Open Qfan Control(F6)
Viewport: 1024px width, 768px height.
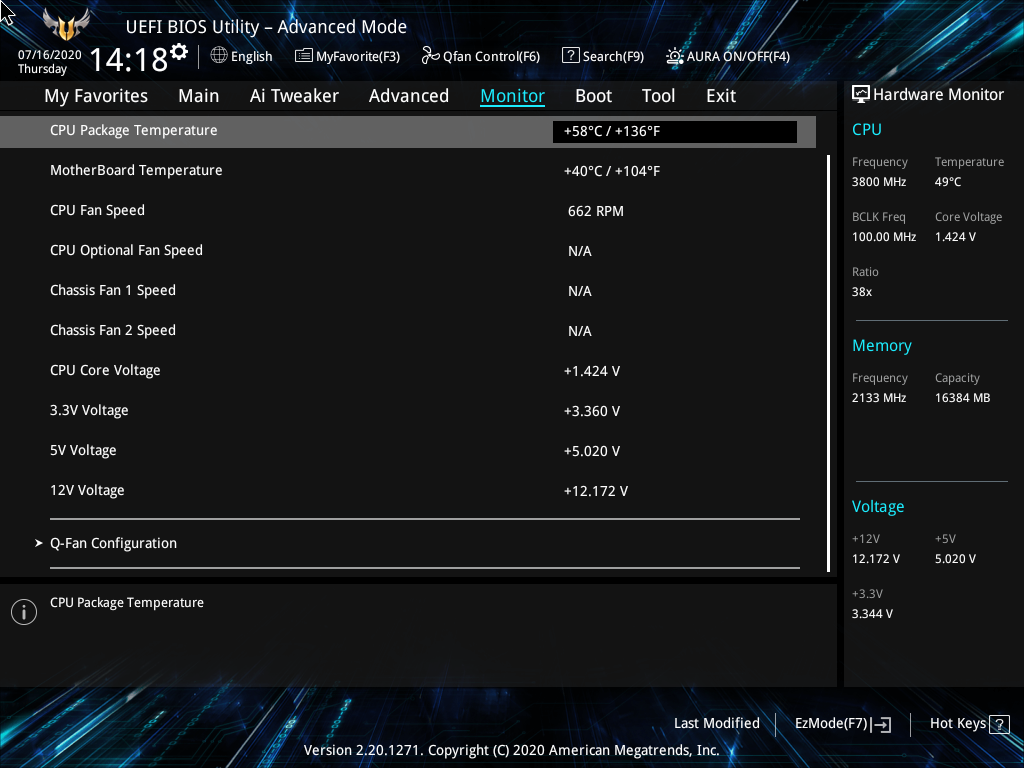click(491, 57)
